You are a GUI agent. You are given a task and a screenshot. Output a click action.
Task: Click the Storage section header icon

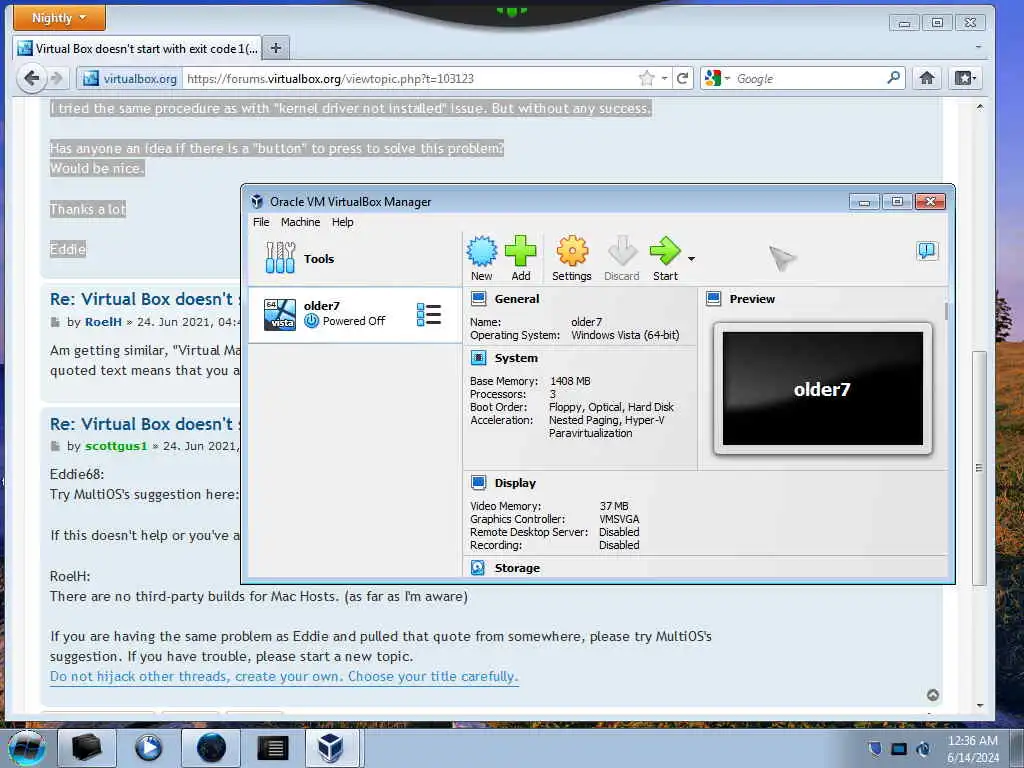tap(478, 568)
